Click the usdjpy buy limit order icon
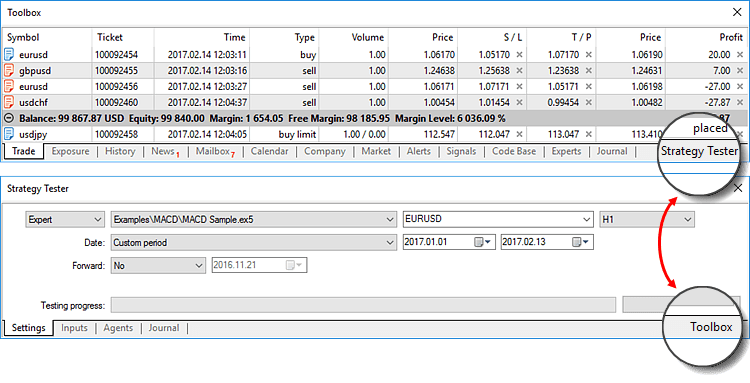 pos(9,134)
